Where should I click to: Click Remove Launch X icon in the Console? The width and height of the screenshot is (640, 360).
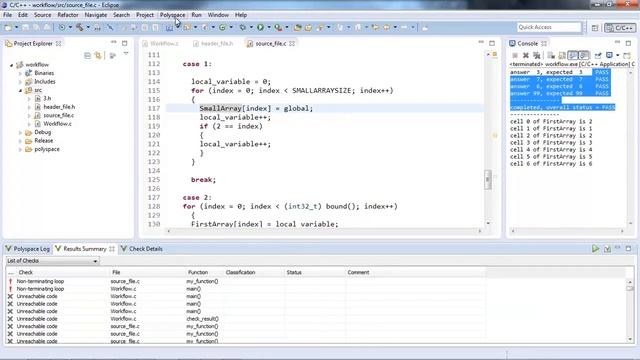[526, 56]
